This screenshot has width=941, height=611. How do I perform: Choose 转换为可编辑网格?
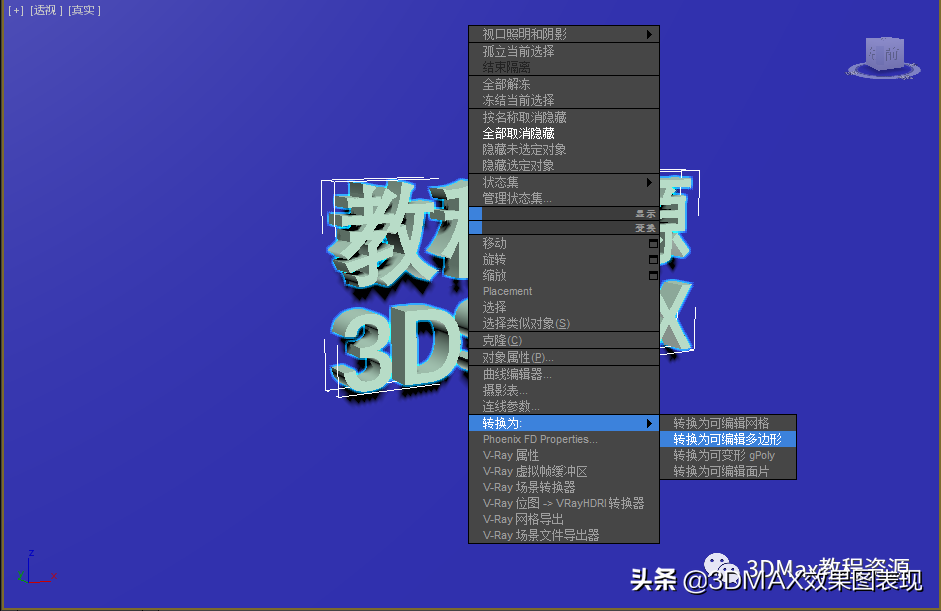pos(728,423)
